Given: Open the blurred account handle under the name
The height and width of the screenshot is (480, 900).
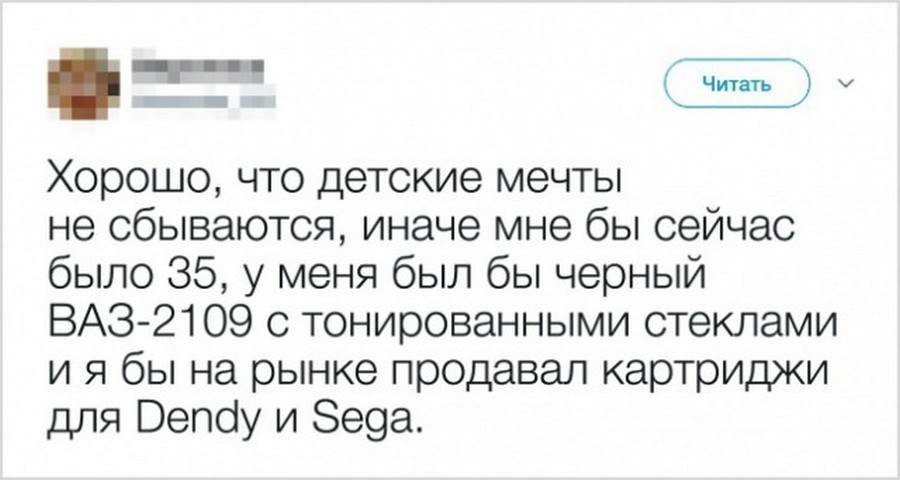Looking at the screenshot, I should pos(203,101).
